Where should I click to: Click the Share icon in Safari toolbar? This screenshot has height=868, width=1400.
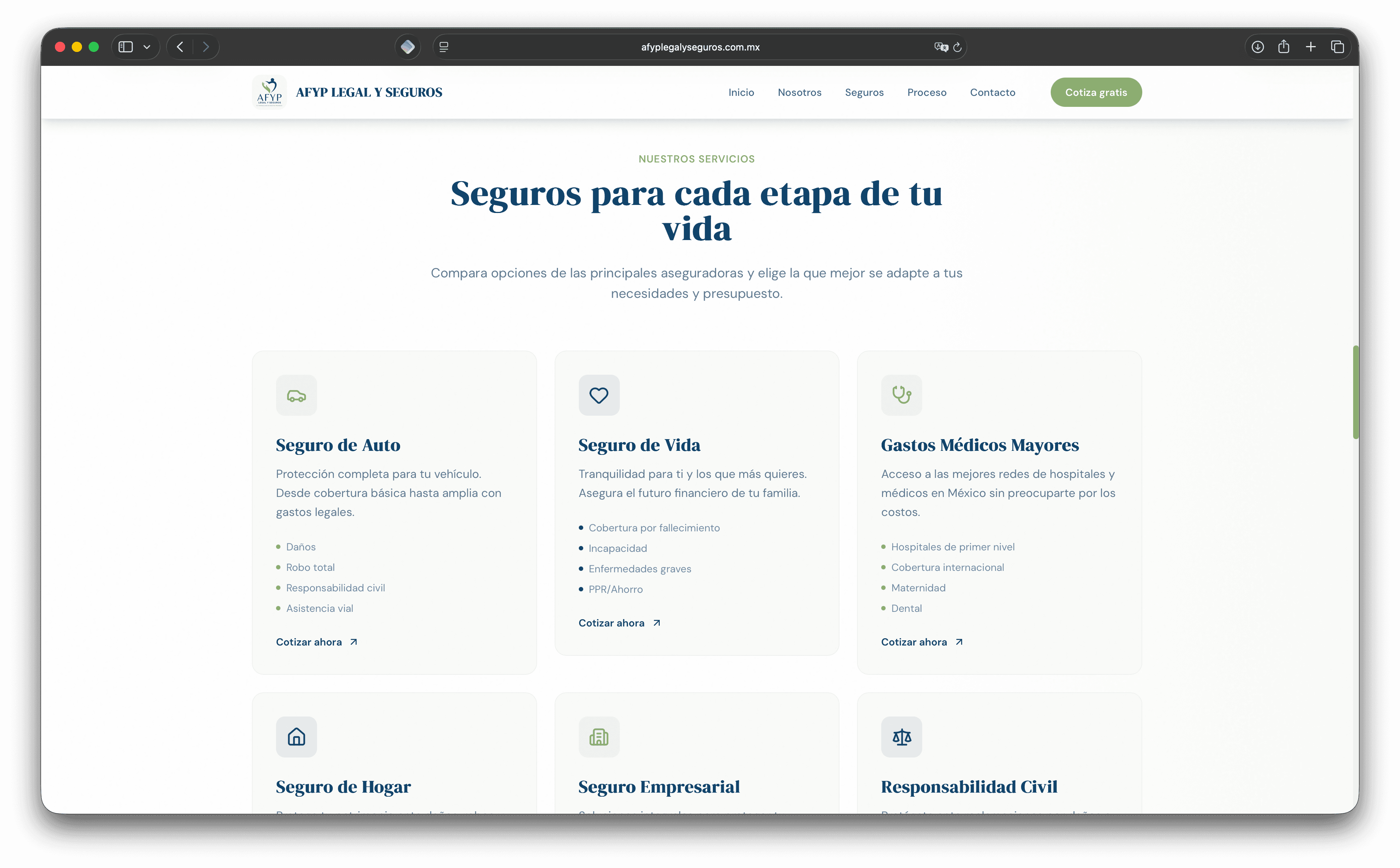coord(1284,46)
